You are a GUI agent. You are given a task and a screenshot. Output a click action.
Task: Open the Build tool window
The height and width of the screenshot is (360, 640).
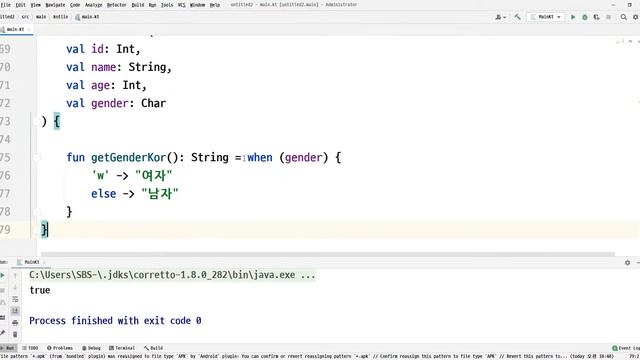coord(153,348)
